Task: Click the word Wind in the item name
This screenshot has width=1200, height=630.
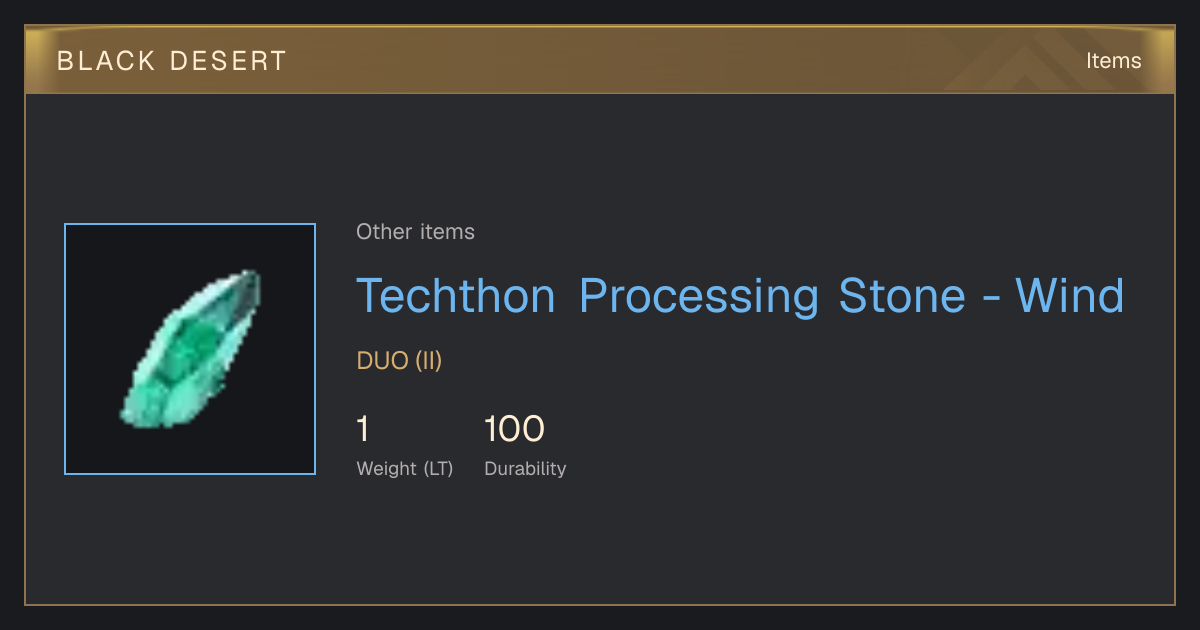Action: pyautogui.click(x=1070, y=296)
